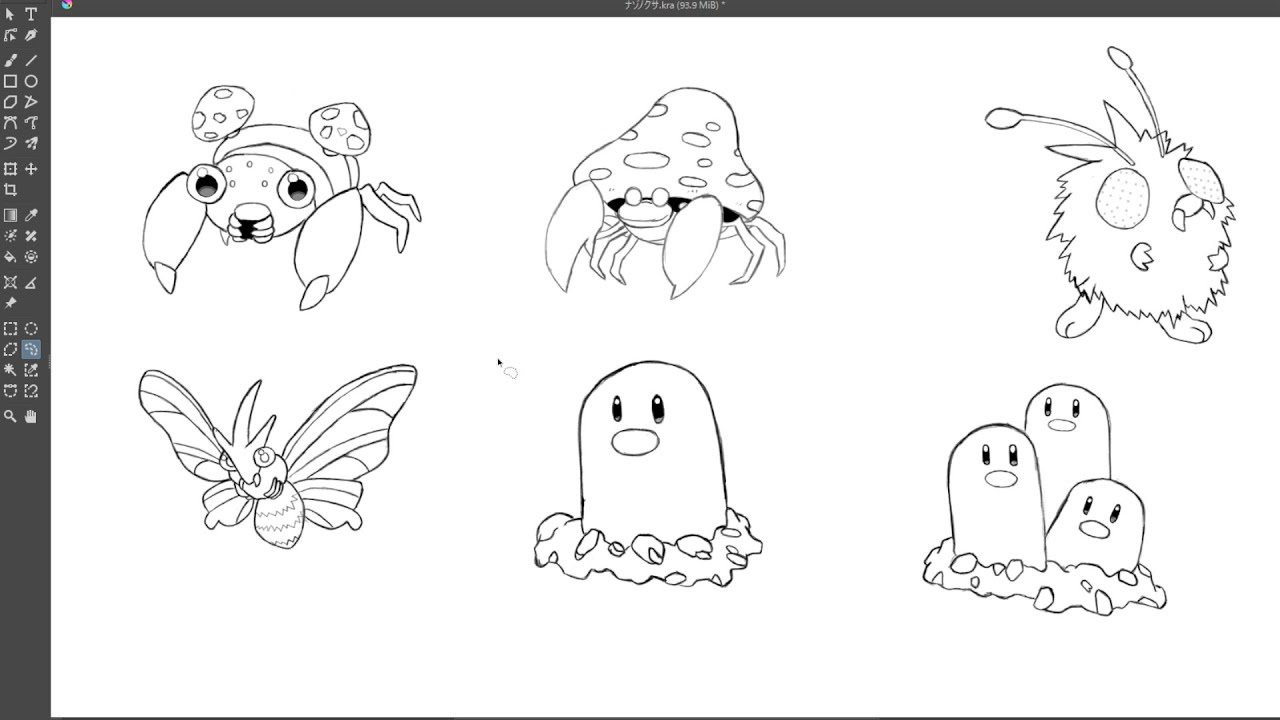The image size is (1280, 720).
Task: Select the Zoom magnifier tool
Action: pos(10,416)
